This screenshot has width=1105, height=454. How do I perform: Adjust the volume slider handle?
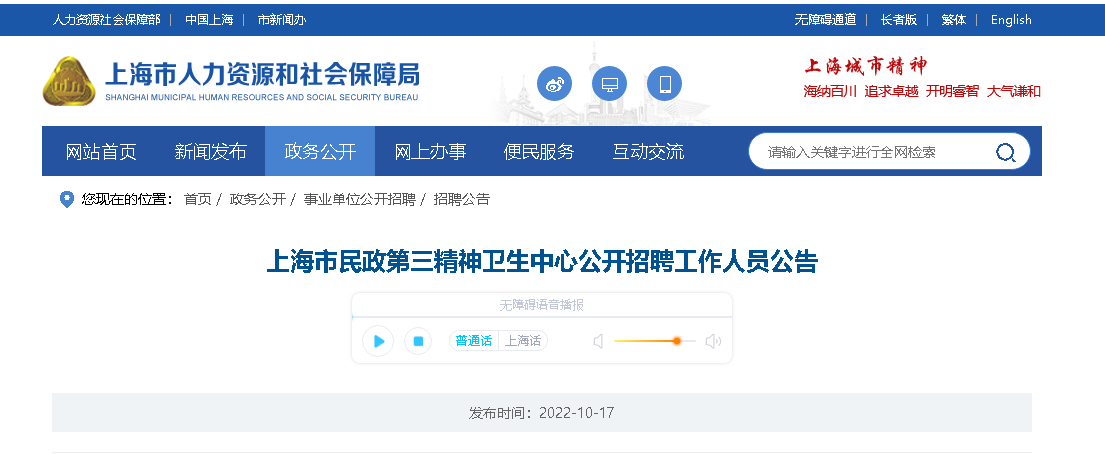677,340
